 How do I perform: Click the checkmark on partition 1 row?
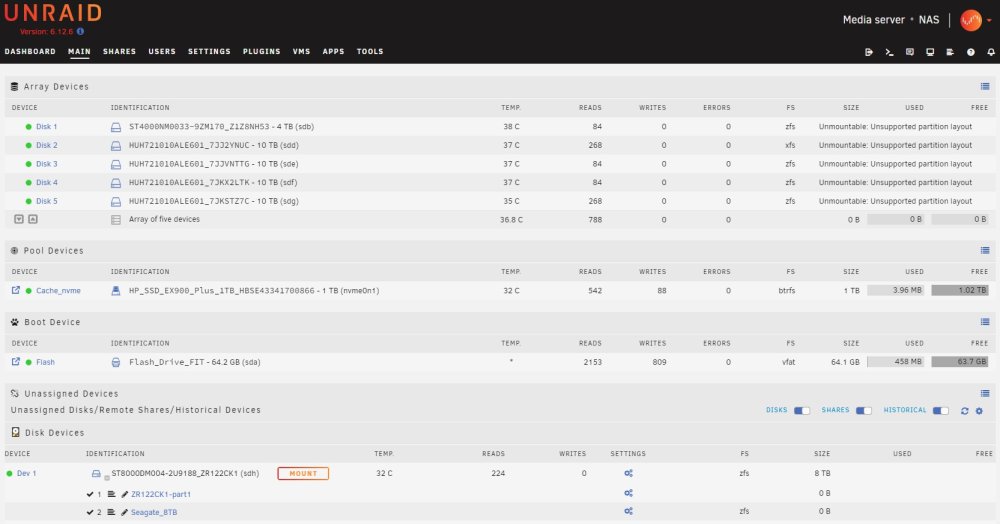(90, 494)
